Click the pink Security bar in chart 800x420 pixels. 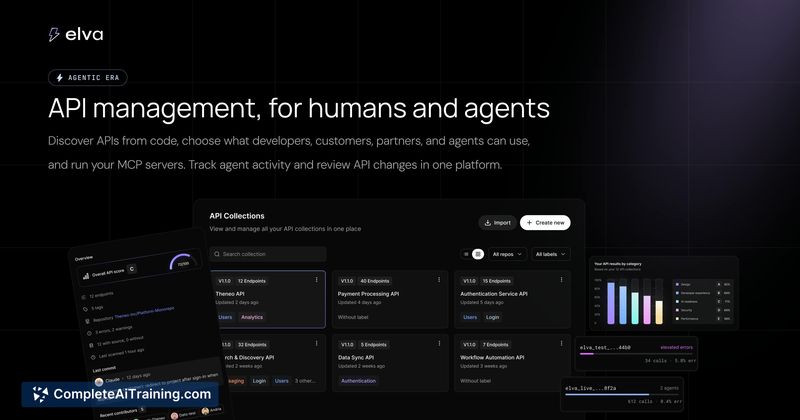point(647,310)
